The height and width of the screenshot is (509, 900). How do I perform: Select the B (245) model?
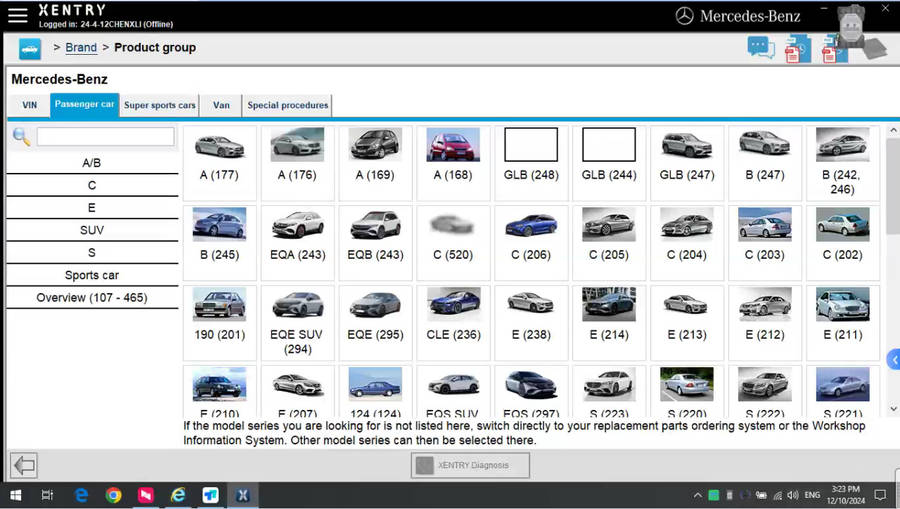[x=219, y=243]
